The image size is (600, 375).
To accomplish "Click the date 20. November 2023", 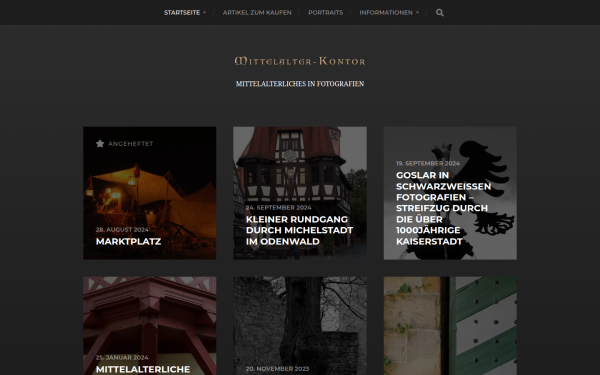I will pos(277,369).
